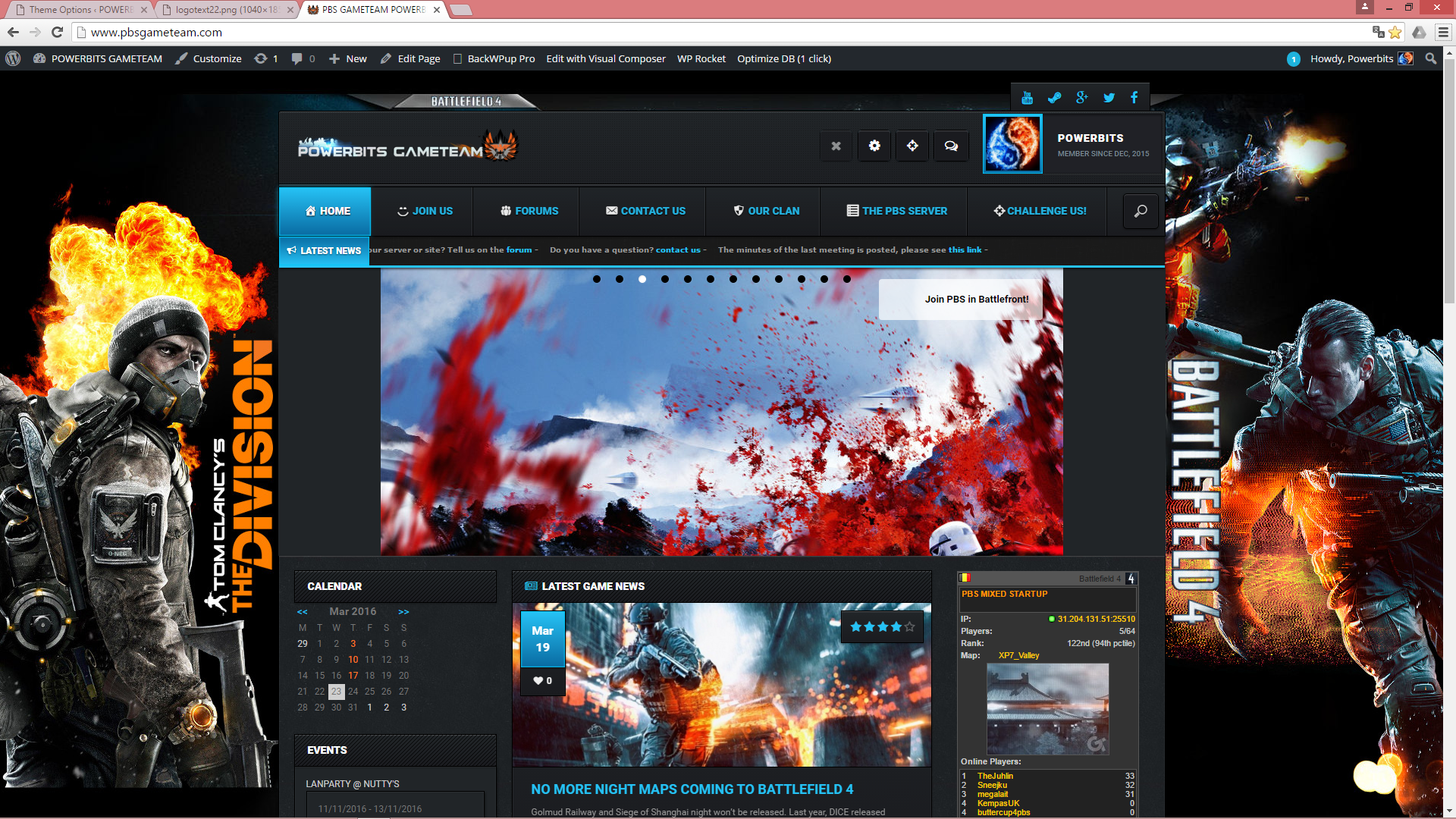Open the settings gear icon in header
This screenshot has height=819, width=1456.
[x=874, y=146]
